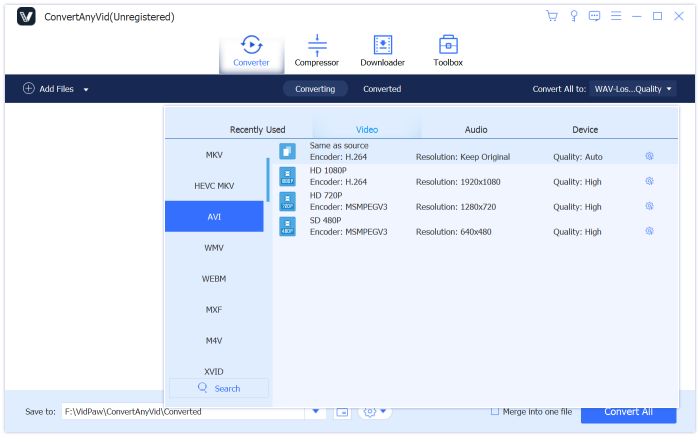Click the Add Files button label

56,89
